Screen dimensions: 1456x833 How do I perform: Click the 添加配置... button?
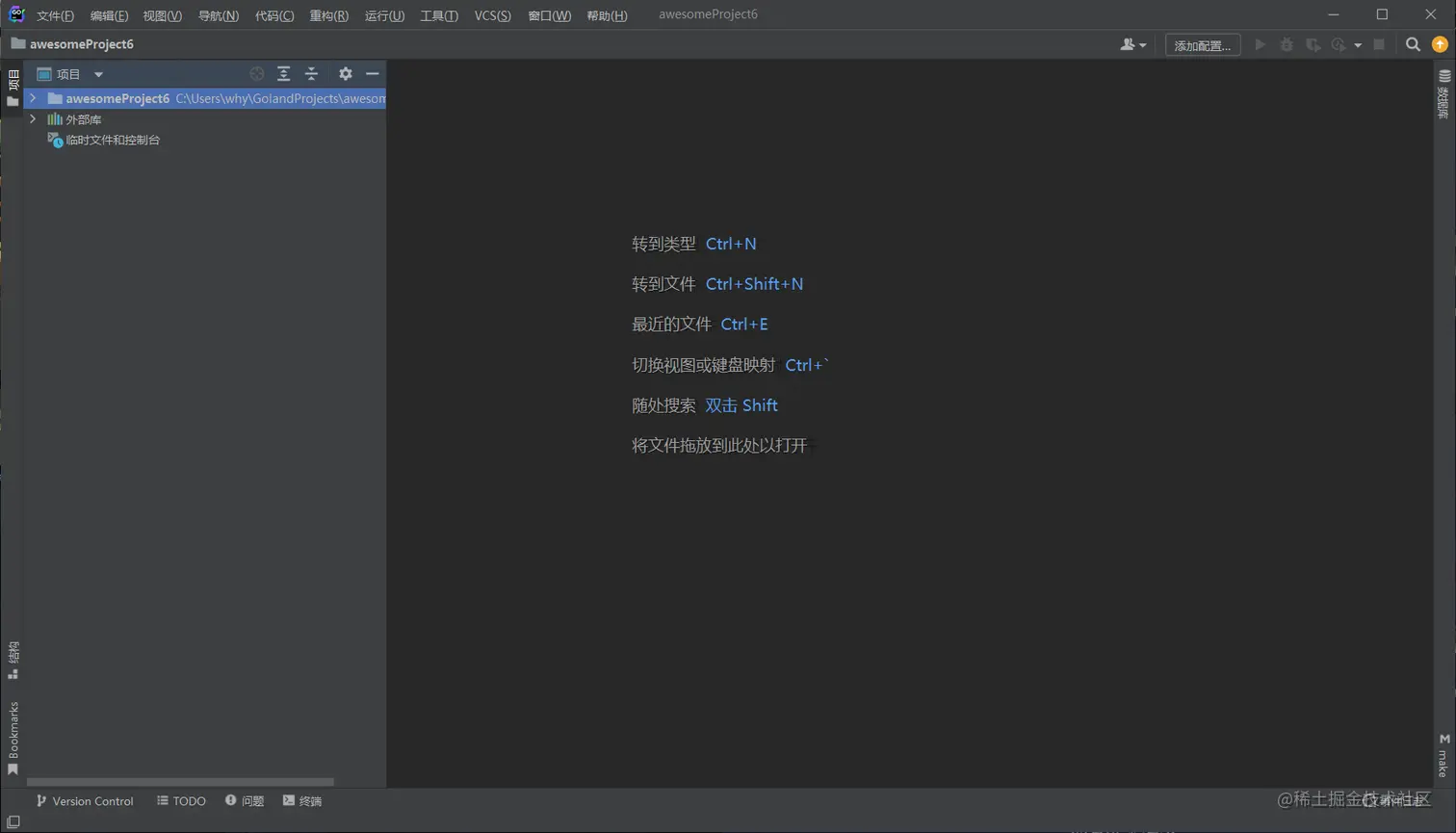1203,45
